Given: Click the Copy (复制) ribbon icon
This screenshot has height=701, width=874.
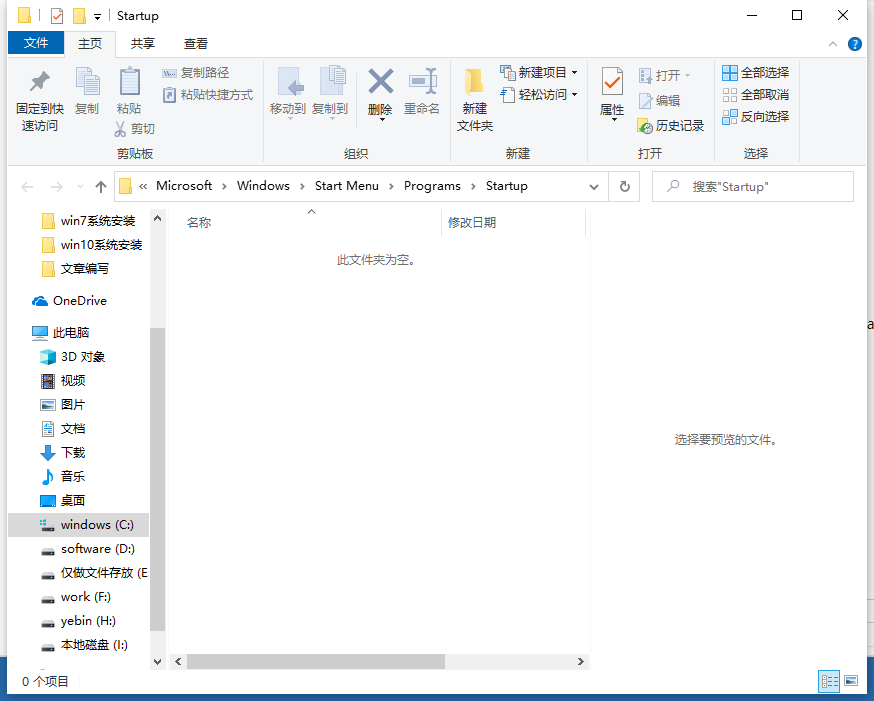Looking at the screenshot, I should point(88,82).
